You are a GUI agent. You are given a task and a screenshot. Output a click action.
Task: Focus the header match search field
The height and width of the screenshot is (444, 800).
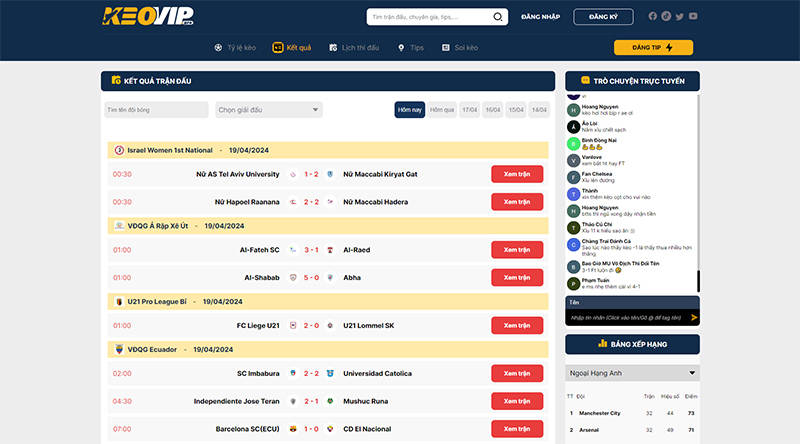pyautogui.click(x=431, y=17)
